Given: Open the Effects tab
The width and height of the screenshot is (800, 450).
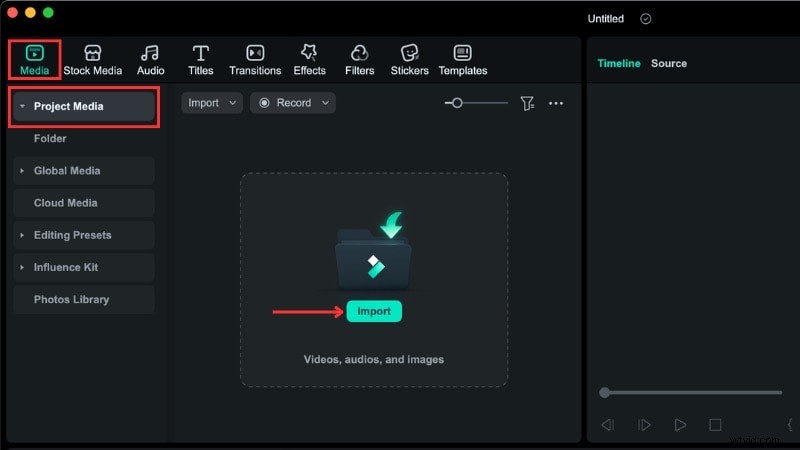Looking at the screenshot, I should (x=309, y=60).
